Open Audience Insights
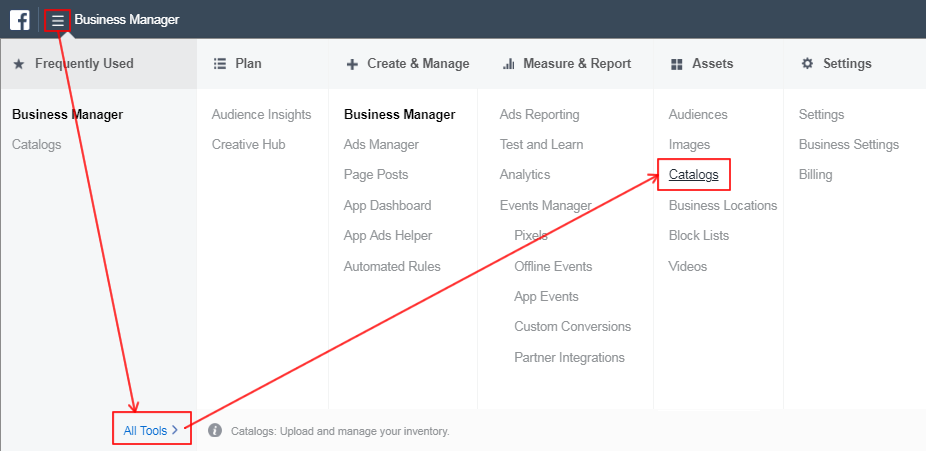The image size is (926, 451). (261, 115)
